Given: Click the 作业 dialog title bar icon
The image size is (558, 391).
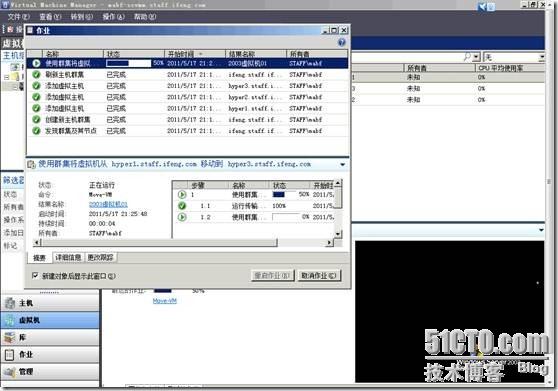Looking at the screenshot, I should [30, 31].
